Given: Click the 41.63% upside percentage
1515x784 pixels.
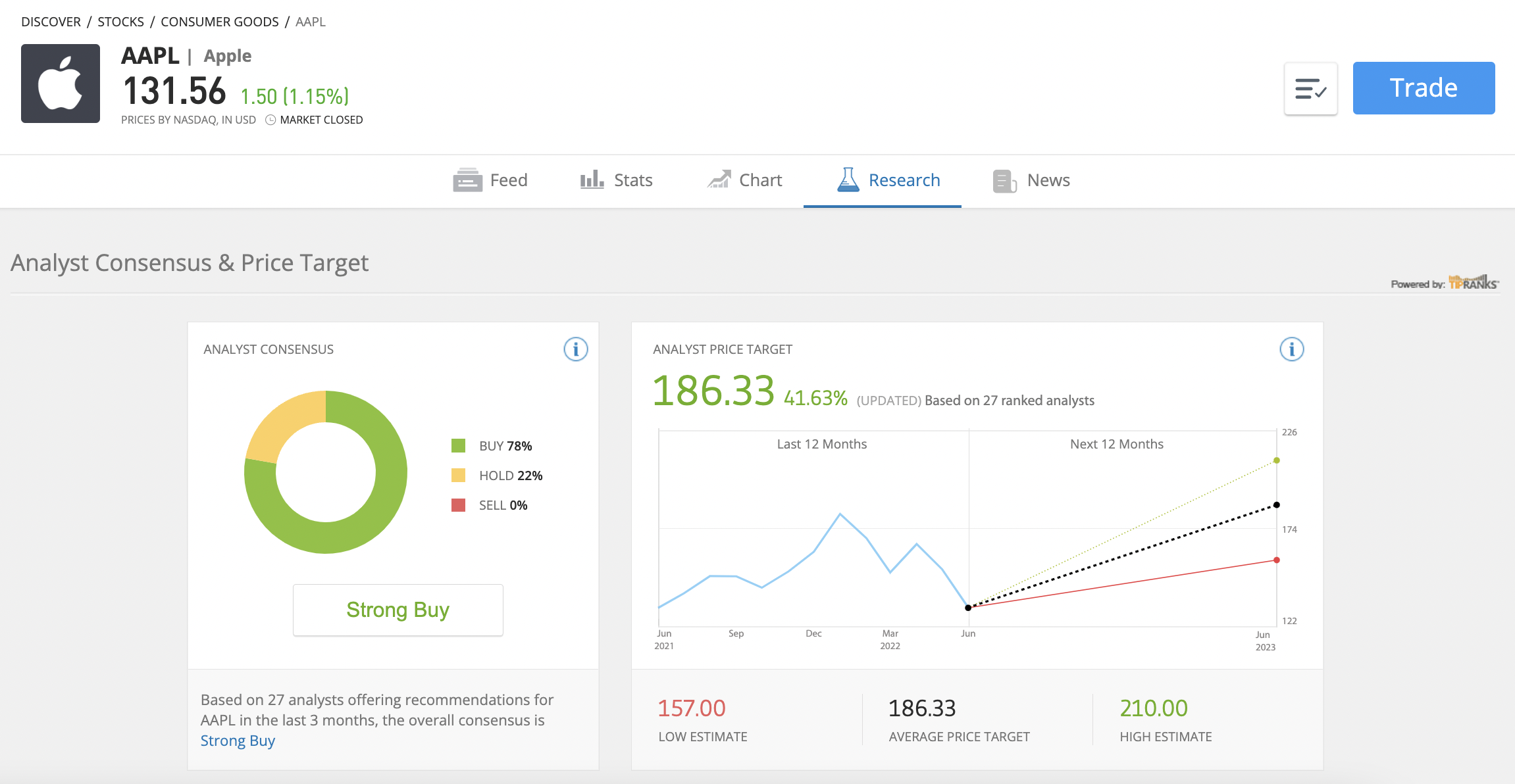Looking at the screenshot, I should 815,398.
